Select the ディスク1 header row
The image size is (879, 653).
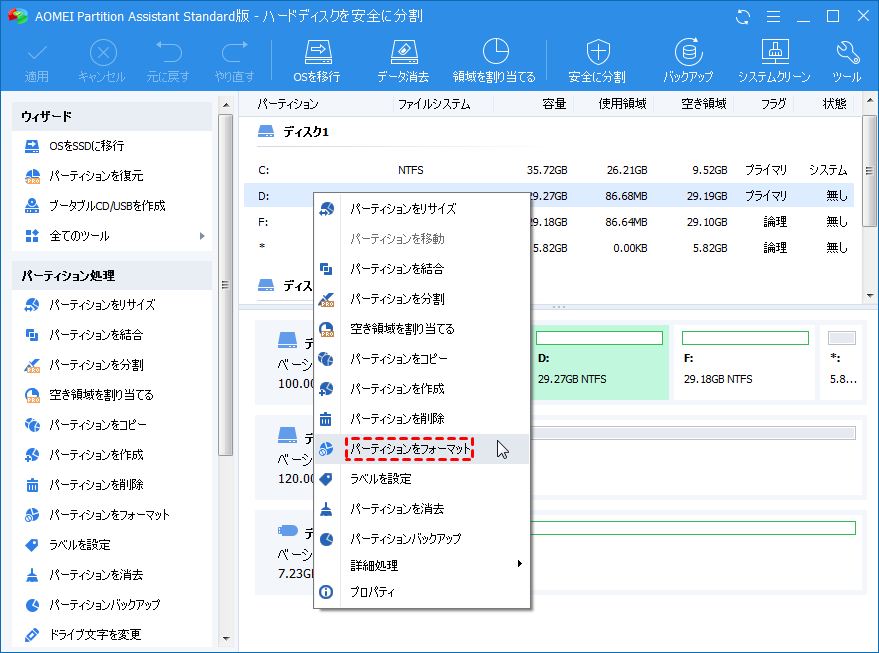pos(549,132)
